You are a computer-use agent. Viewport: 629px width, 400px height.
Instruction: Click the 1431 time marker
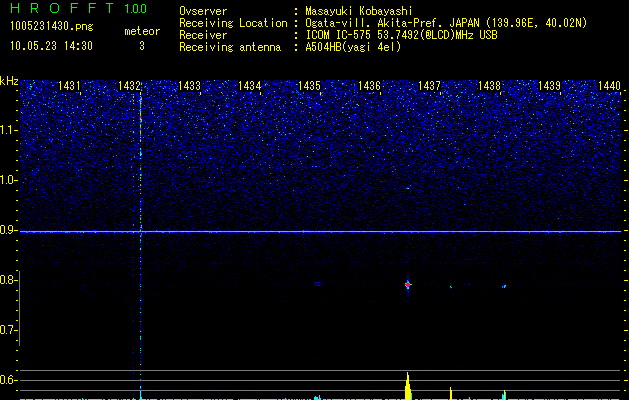pyautogui.click(x=69, y=85)
